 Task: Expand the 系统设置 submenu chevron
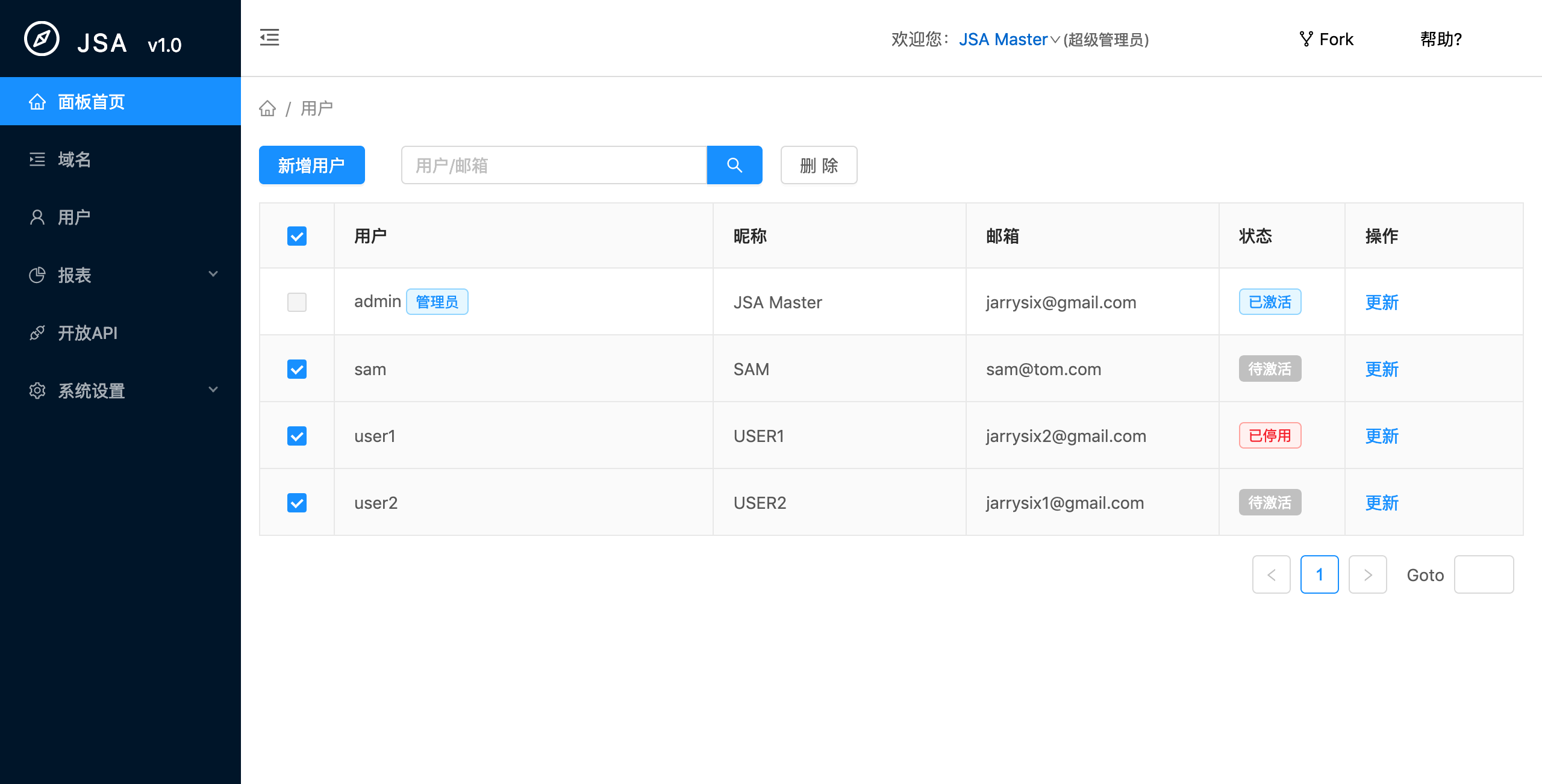pos(213,390)
